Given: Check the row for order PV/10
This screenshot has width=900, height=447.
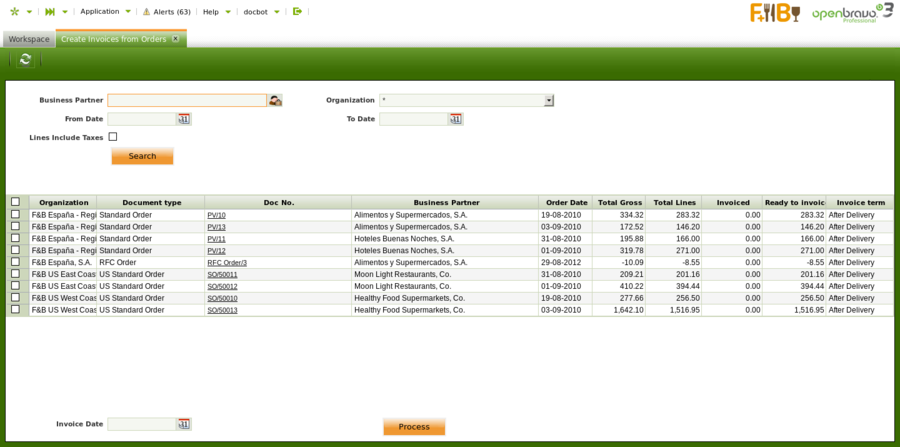Looking at the screenshot, I should (x=15, y=215).
